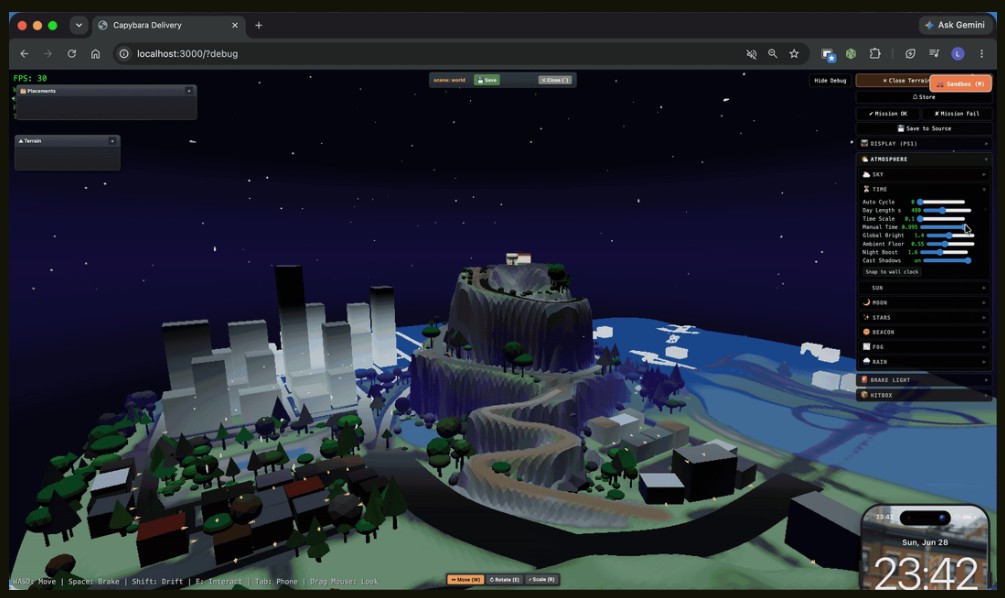This screenshot has width=1005, height=598.
Task: Select the Move (W) gizmo mode
Action: point(466,579)
